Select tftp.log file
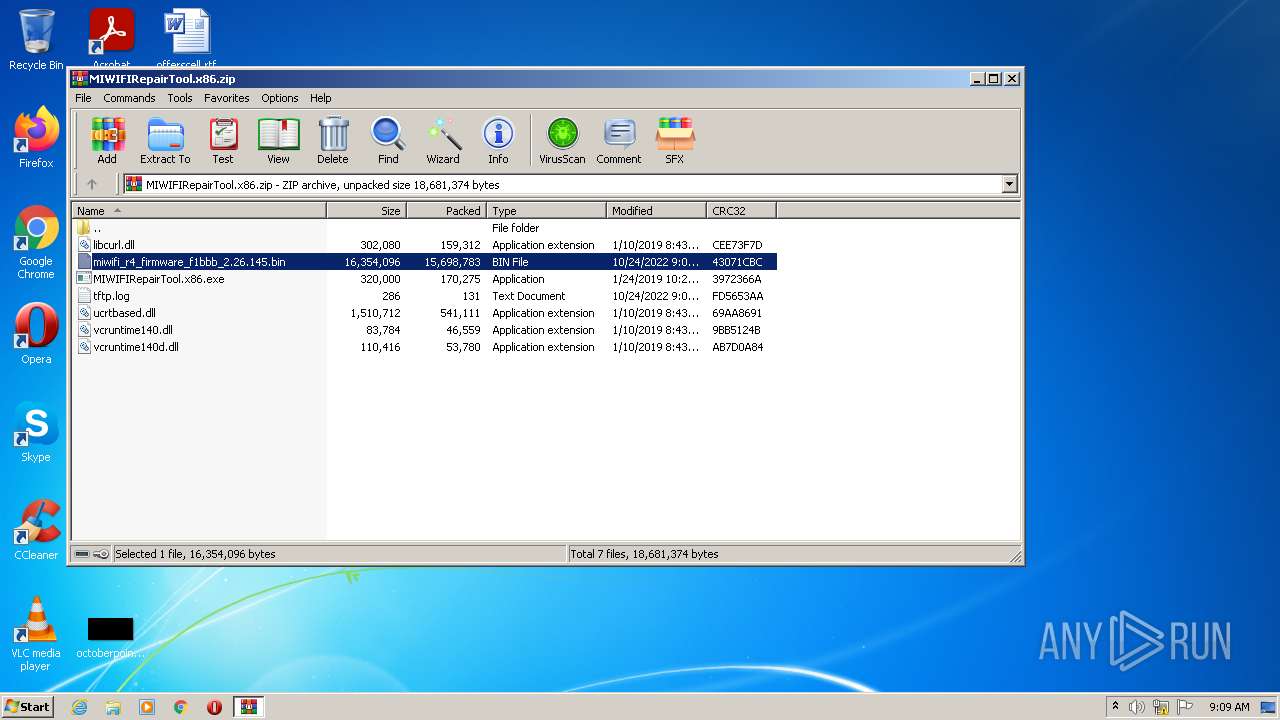The image size is (1280, 720). point(425,296)
